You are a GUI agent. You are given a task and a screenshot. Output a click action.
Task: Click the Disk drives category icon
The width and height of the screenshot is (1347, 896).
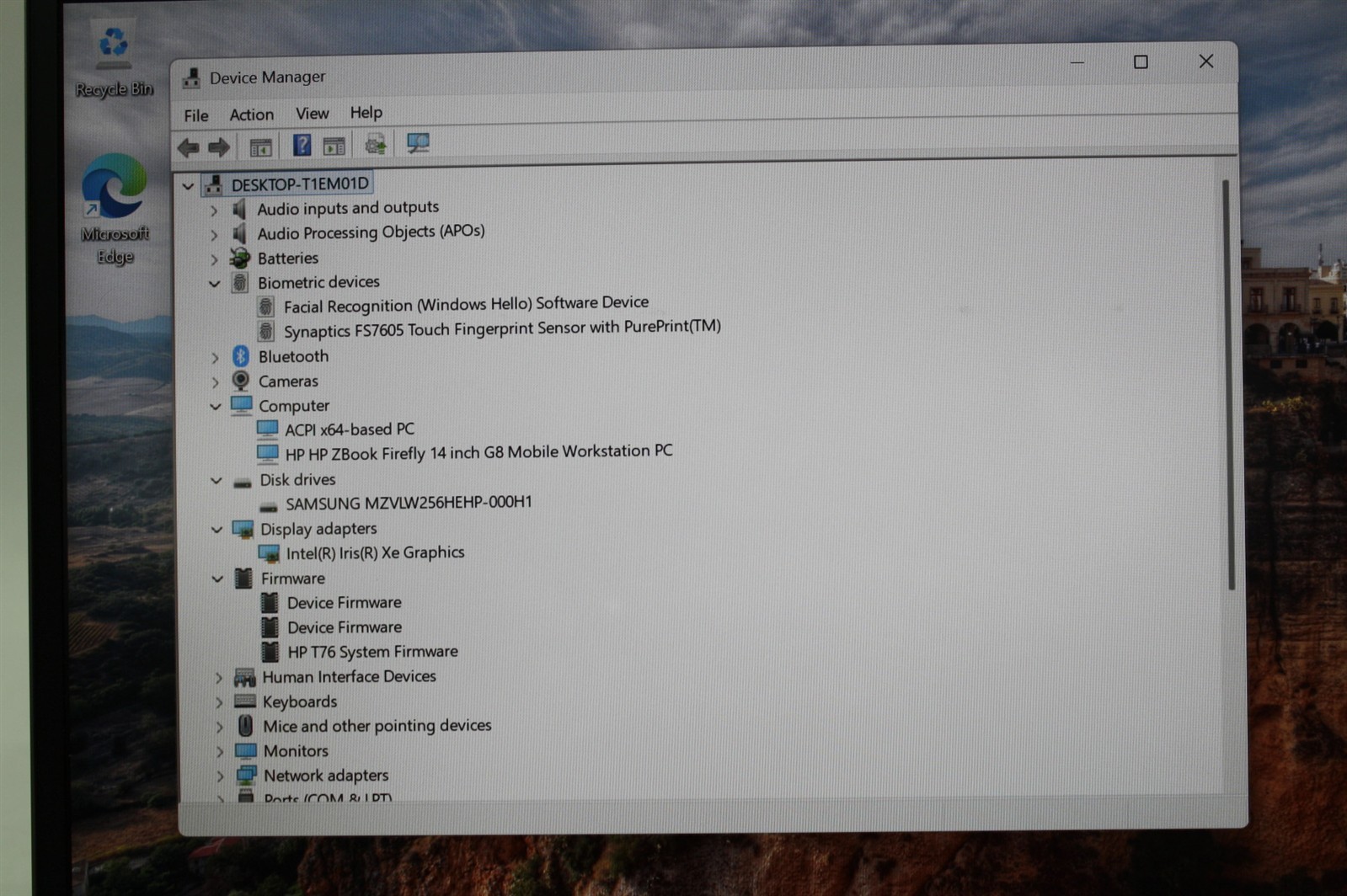pyautogui.click(x=243, y=482)
